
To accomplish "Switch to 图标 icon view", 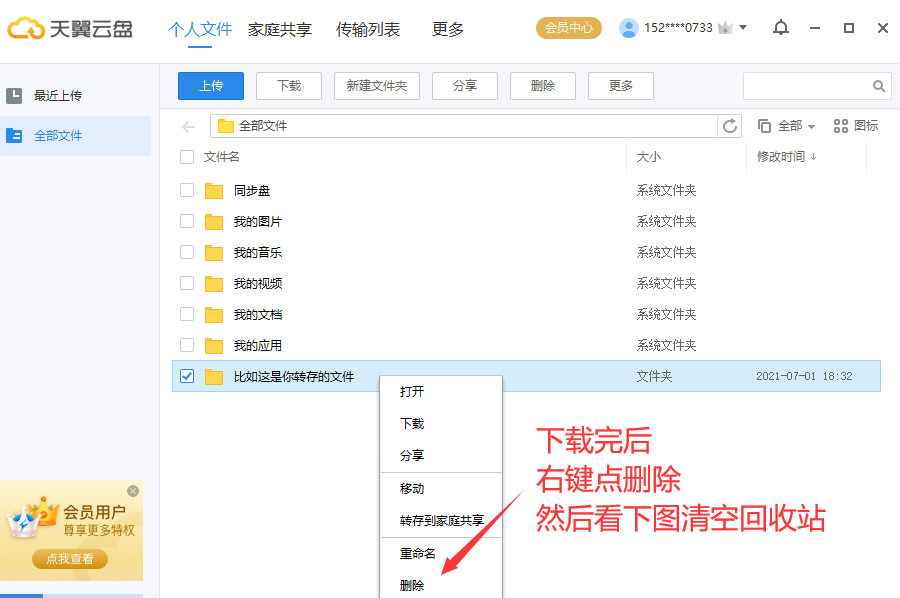I will click(x=856, y=125).
